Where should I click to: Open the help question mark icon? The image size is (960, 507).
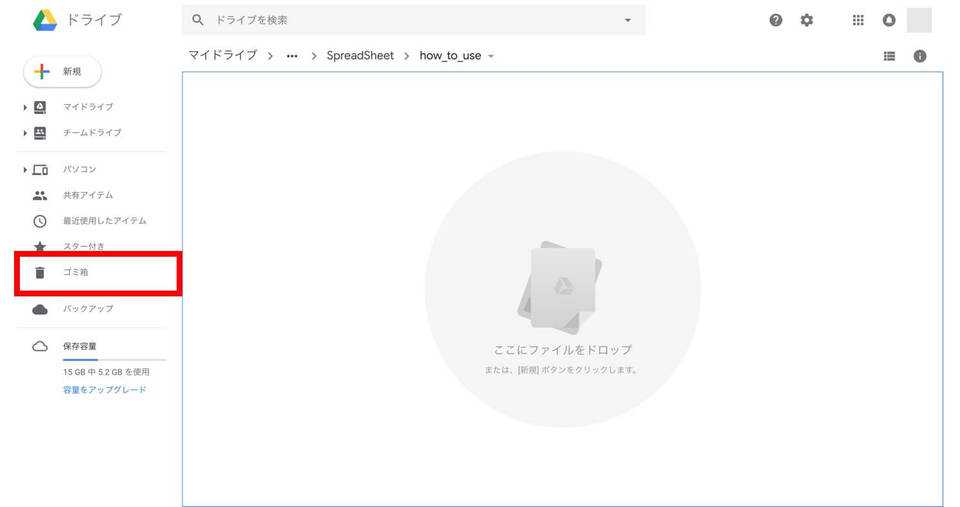(776, 20)
